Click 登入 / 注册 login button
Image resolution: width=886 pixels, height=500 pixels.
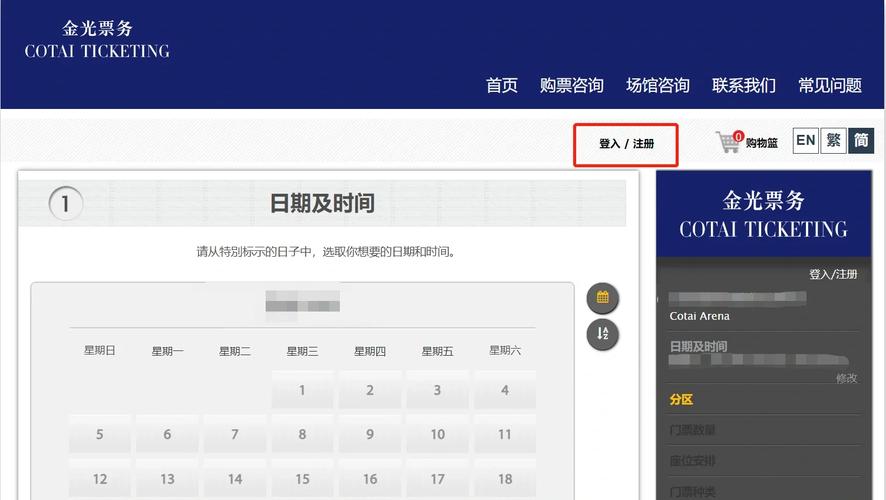coord(626,144)
